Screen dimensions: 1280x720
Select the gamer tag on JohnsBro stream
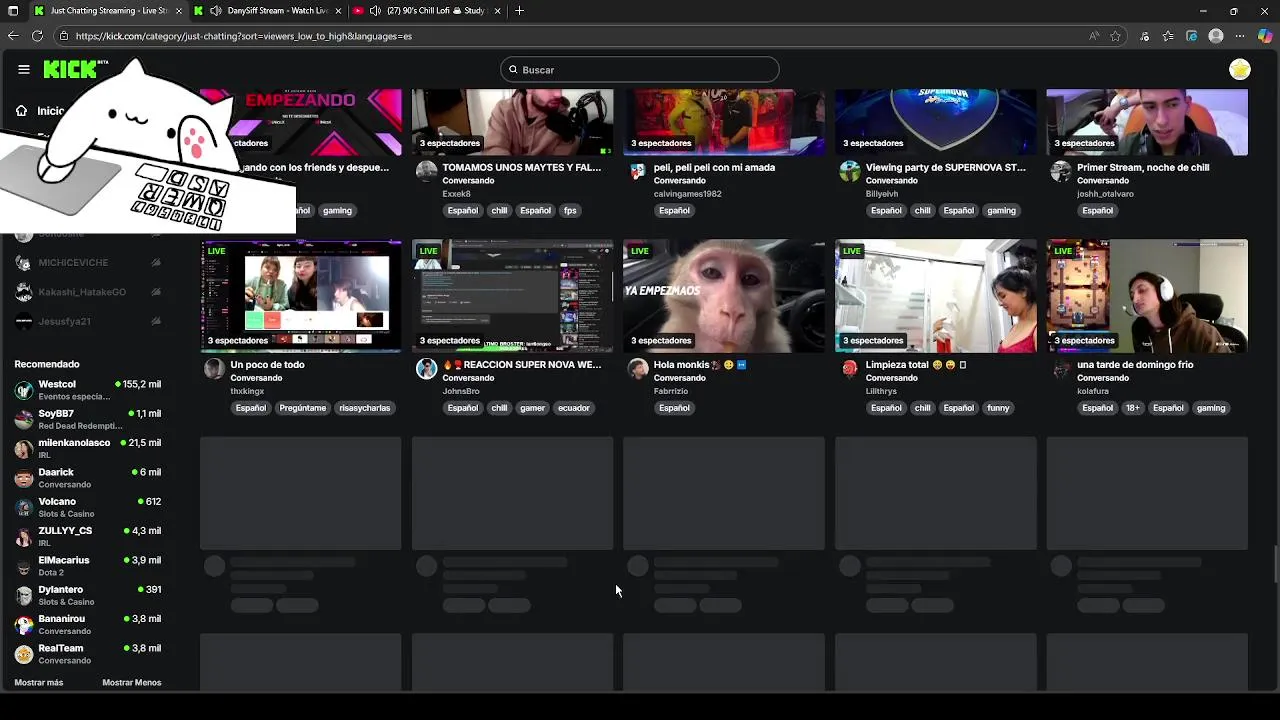pos(532,408)
